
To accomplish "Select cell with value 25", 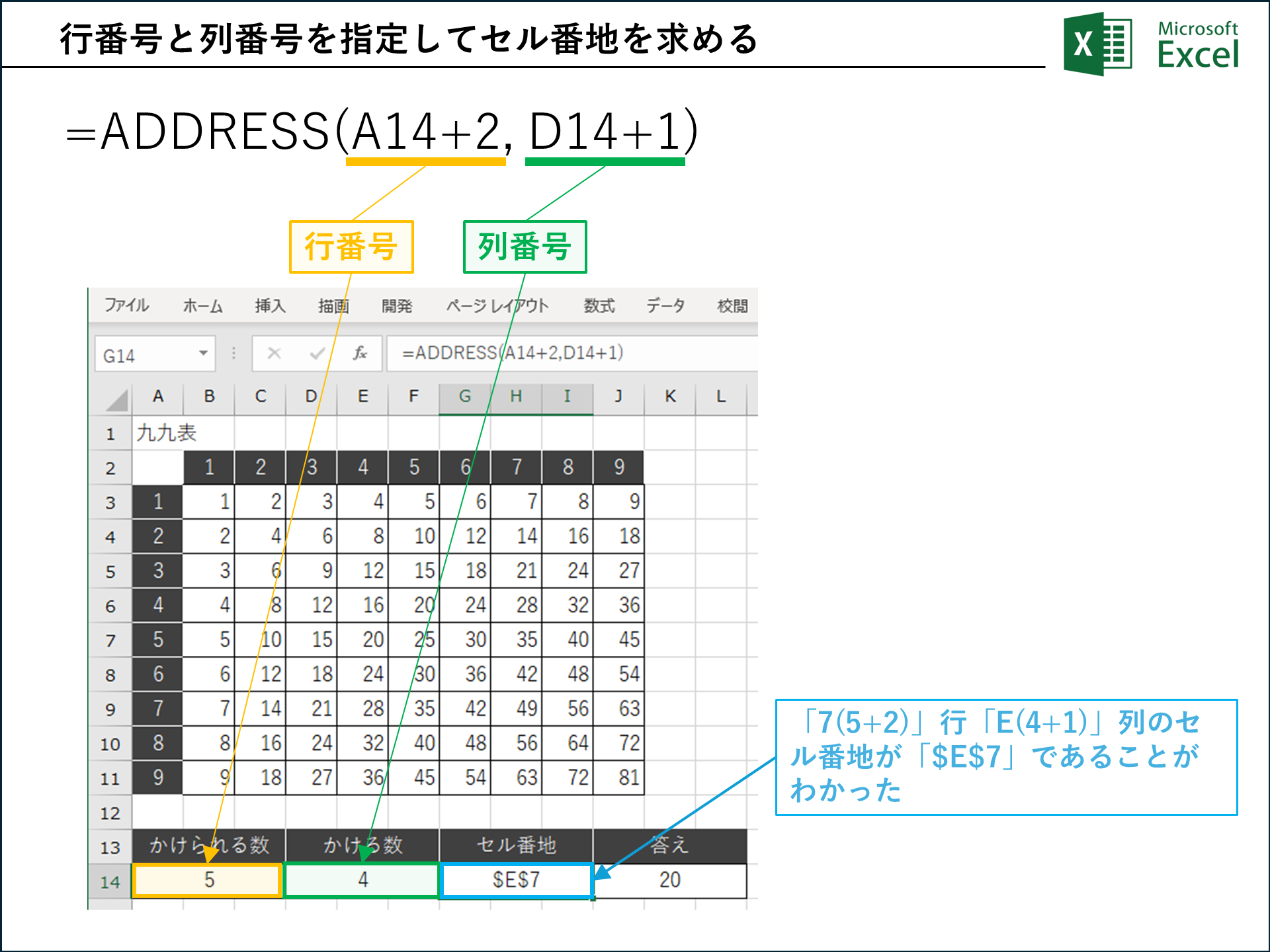I will coord(413,640).
